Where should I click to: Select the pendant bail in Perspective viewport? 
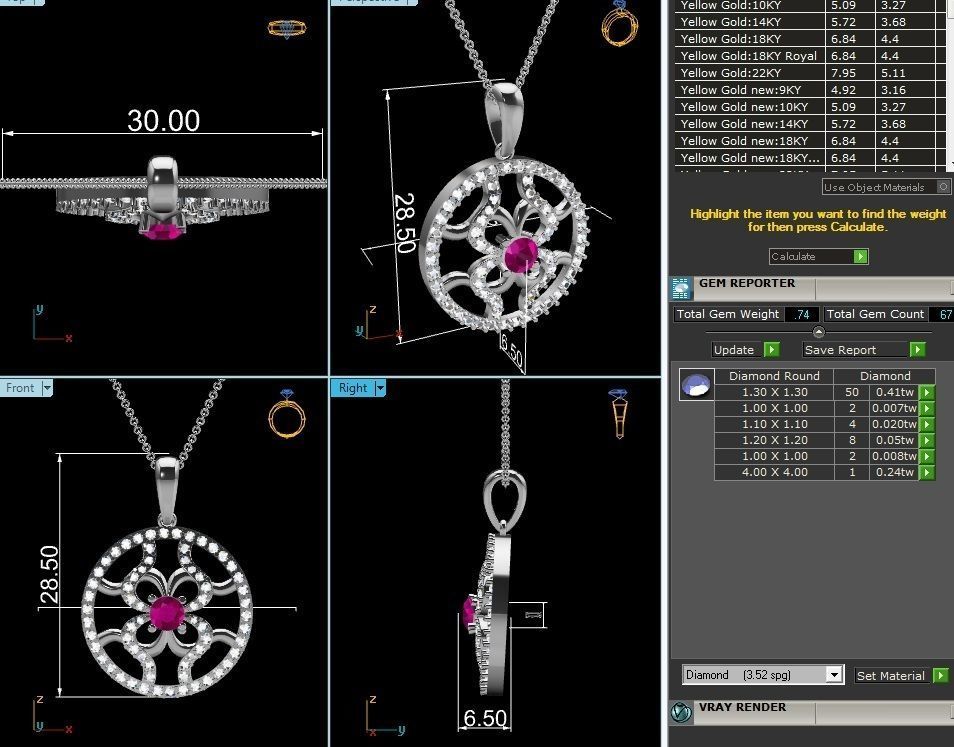[x=506, y=119]
